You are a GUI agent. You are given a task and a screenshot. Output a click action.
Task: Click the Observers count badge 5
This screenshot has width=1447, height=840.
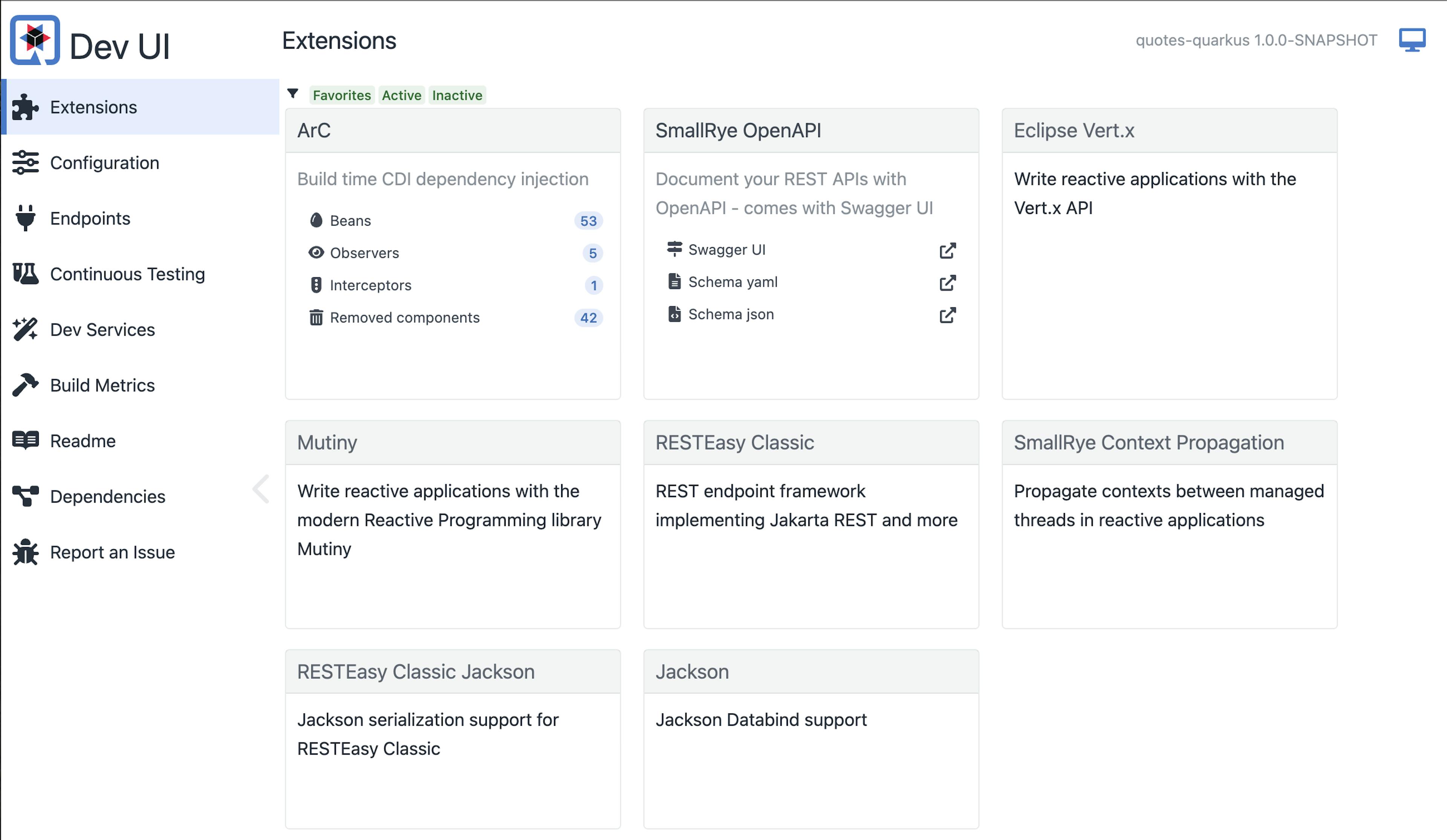coord(593,253)
